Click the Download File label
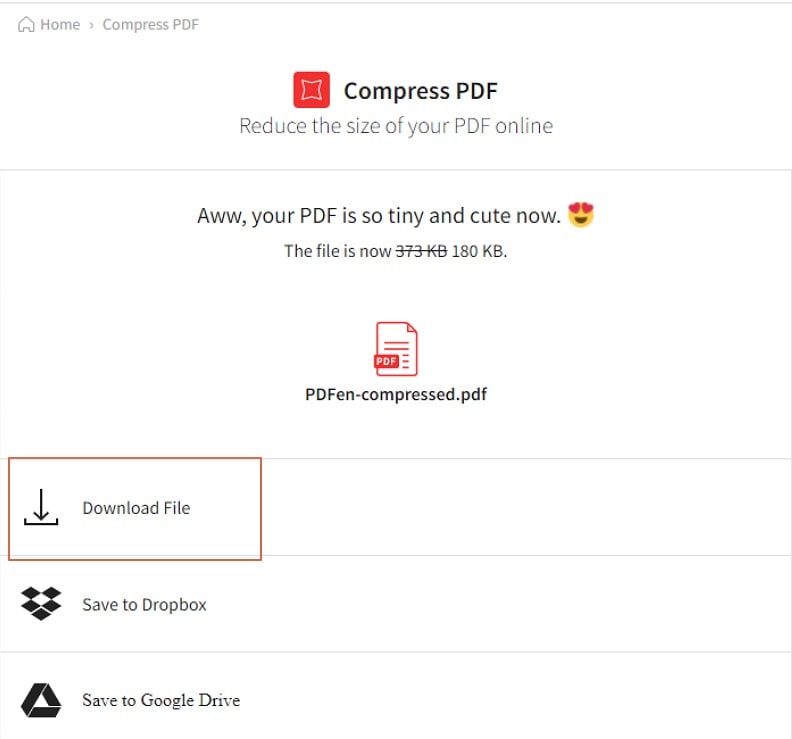Image resolution: width=792 pixels, height=739 pixels. 136,508
